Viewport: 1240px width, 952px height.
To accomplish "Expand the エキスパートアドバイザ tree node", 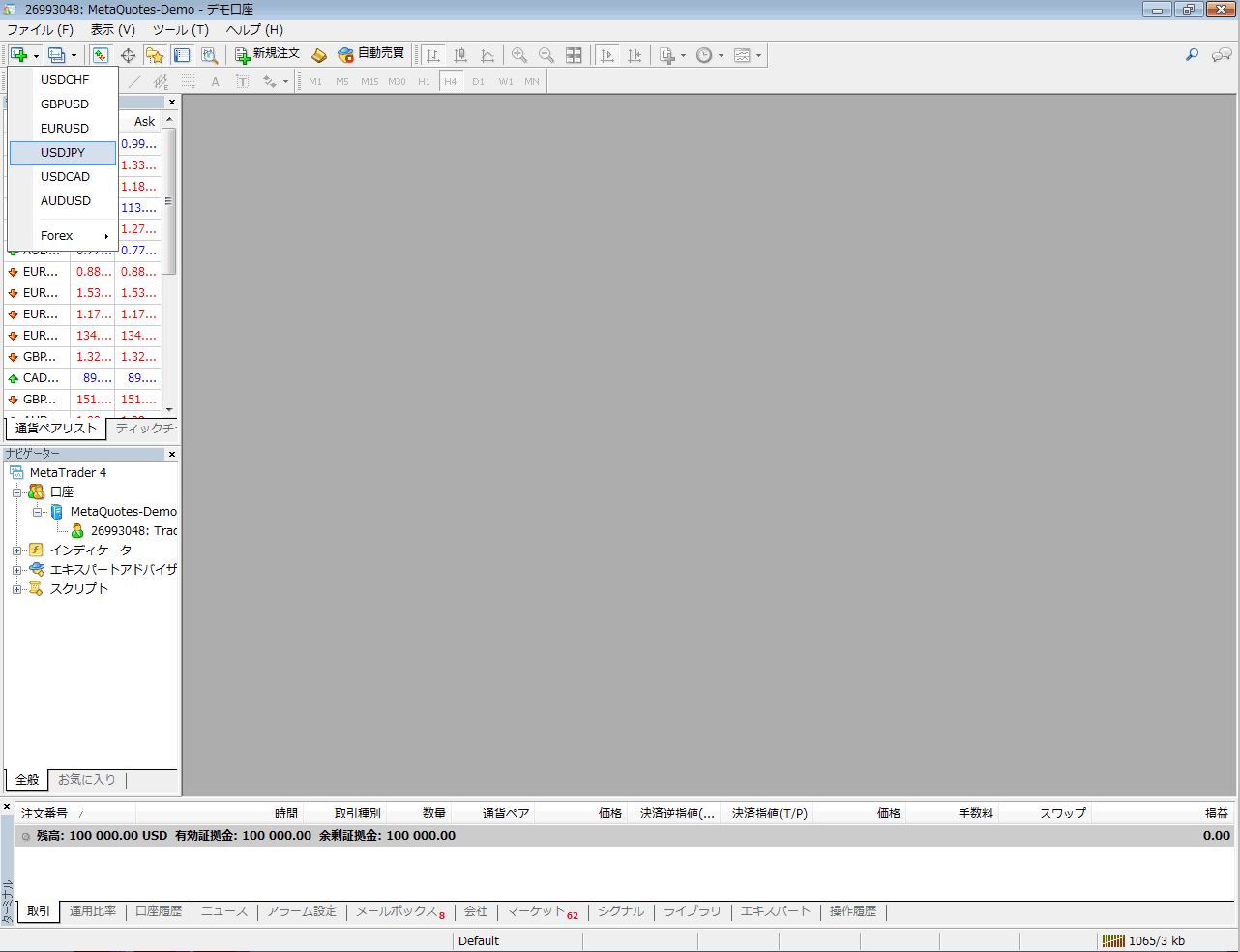I will click(x=16, y=570).
